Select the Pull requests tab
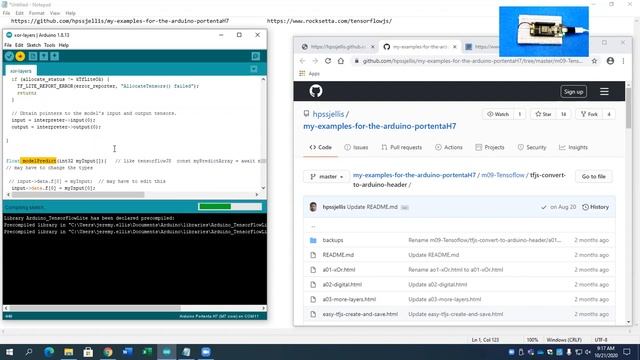Viewport: 640px width, 360px height. (402, 147)
